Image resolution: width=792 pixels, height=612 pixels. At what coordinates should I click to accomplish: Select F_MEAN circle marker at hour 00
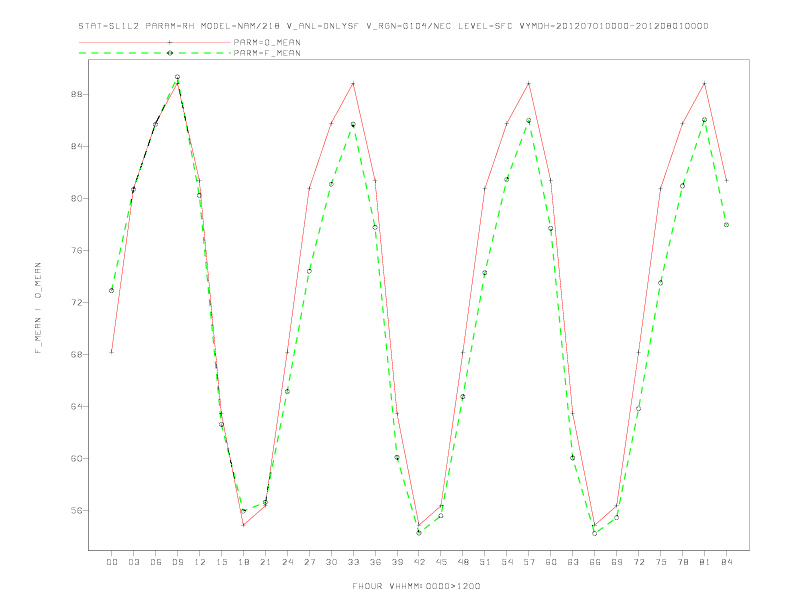pyautogui.click(x=112, y=290)
